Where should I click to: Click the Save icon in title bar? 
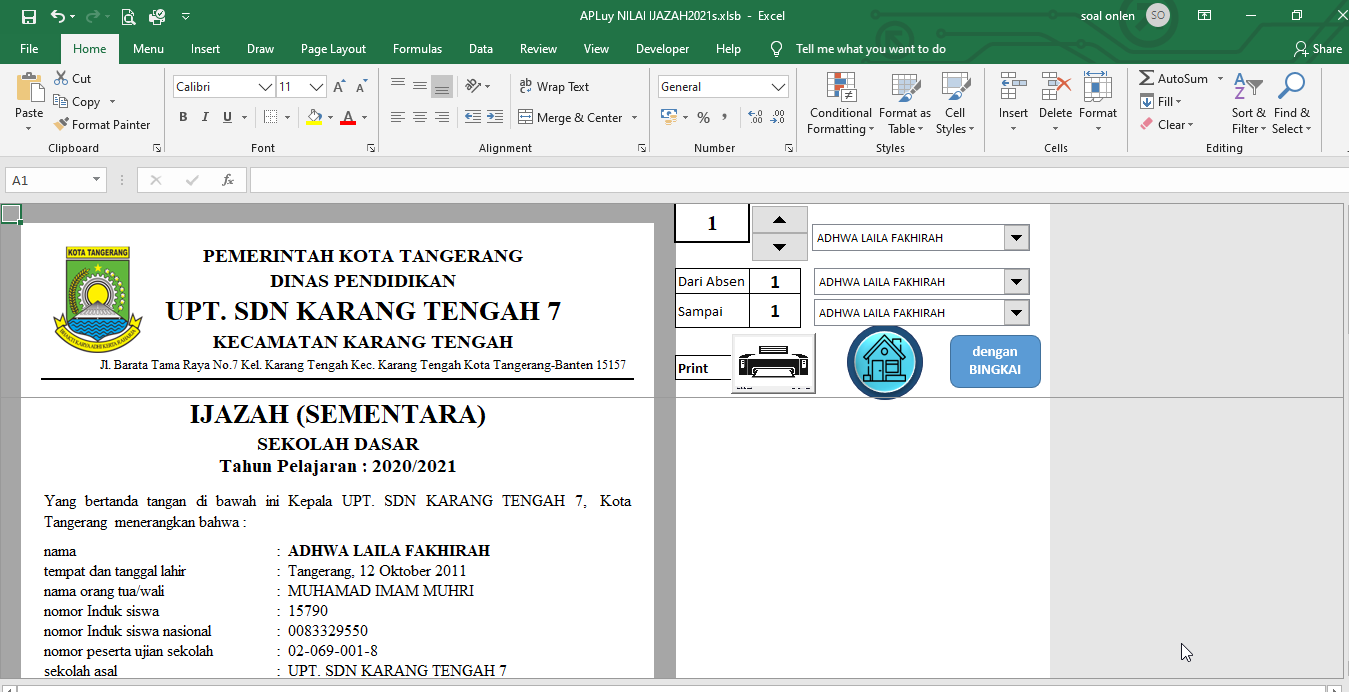coord(29,16)
